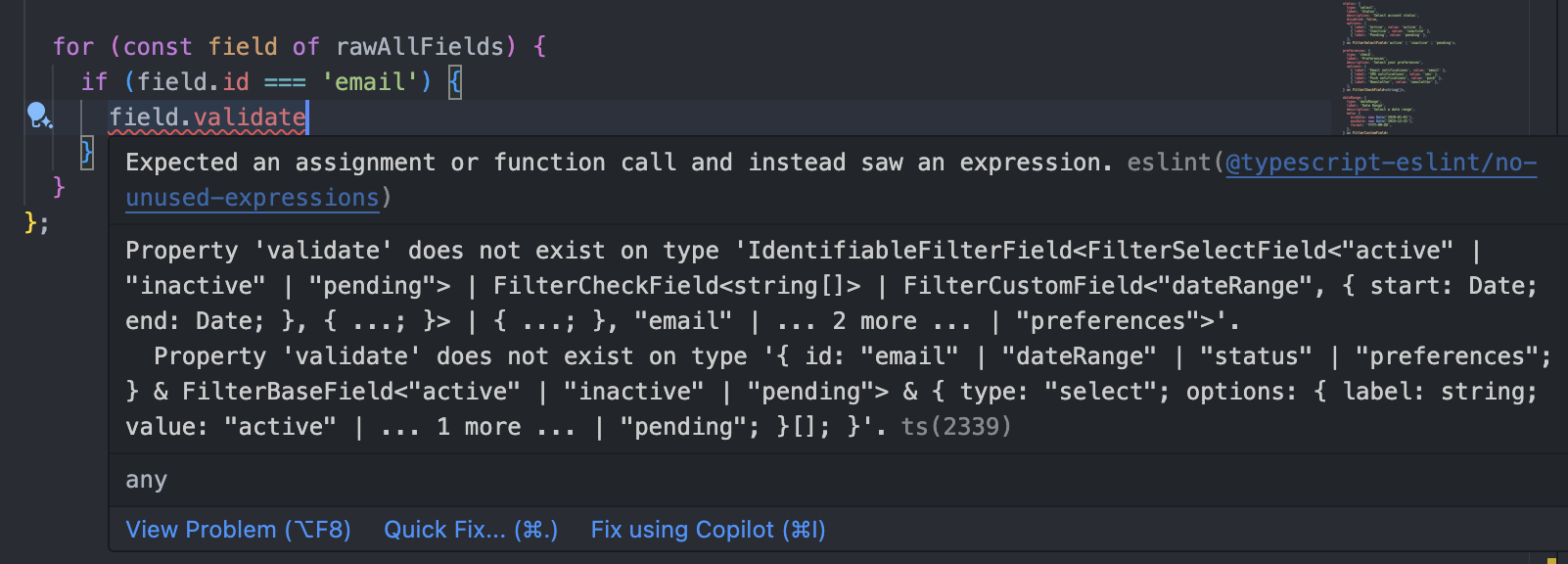The image size is (1568, 564).
Task: Place cursor on field.validate with the red squiggle
Action: pos(206,117)
